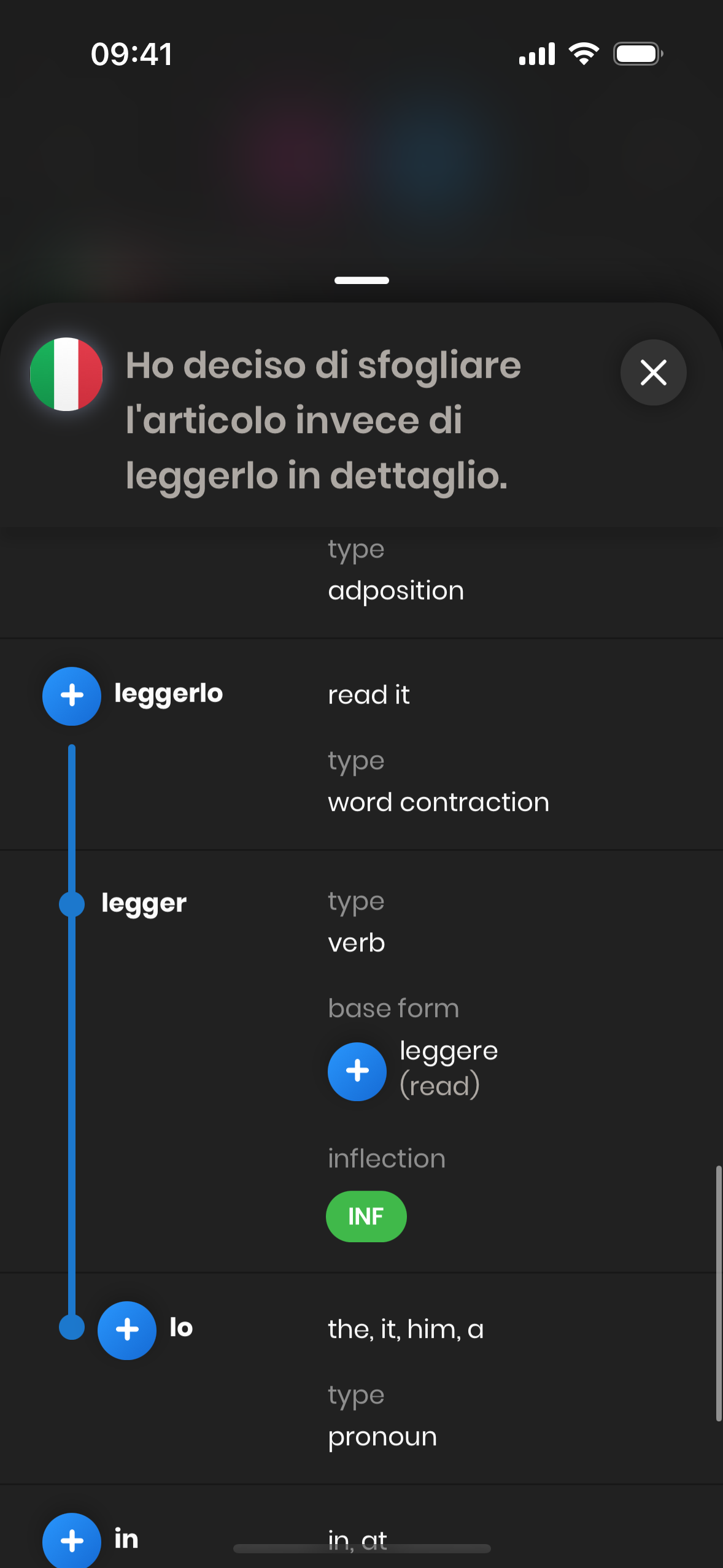This screenshot has width=723, height=1568.
Task: Select the 'read it' translation text
Action: point(368,695)
